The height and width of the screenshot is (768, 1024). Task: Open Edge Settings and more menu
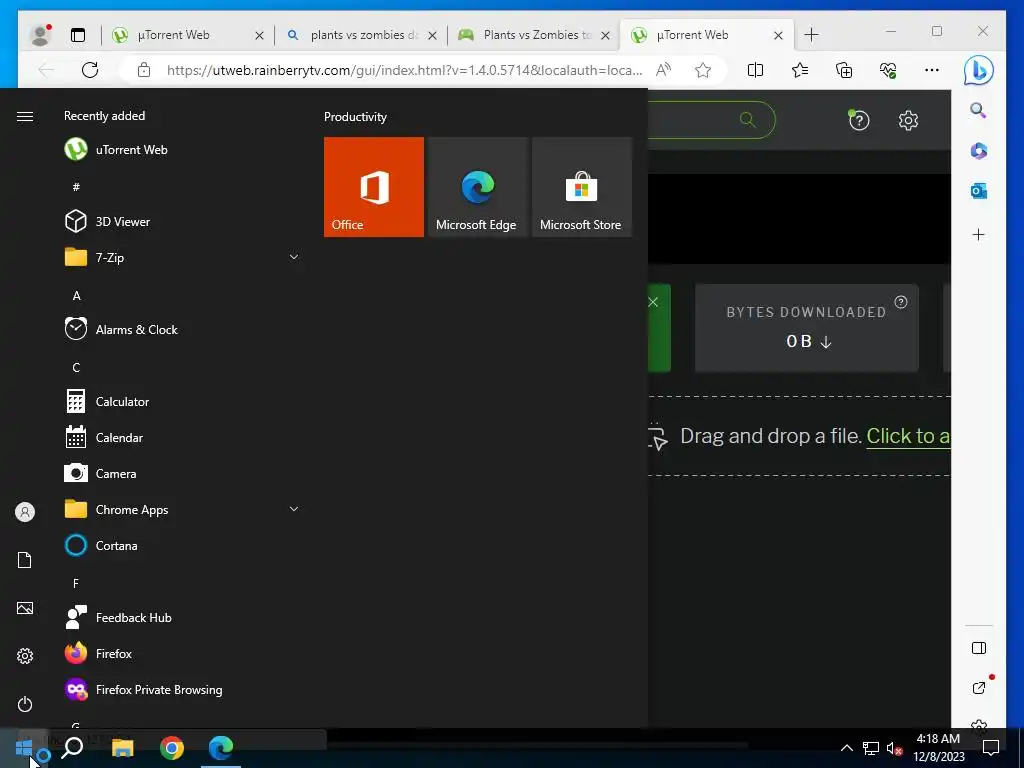tap(932, 70)
